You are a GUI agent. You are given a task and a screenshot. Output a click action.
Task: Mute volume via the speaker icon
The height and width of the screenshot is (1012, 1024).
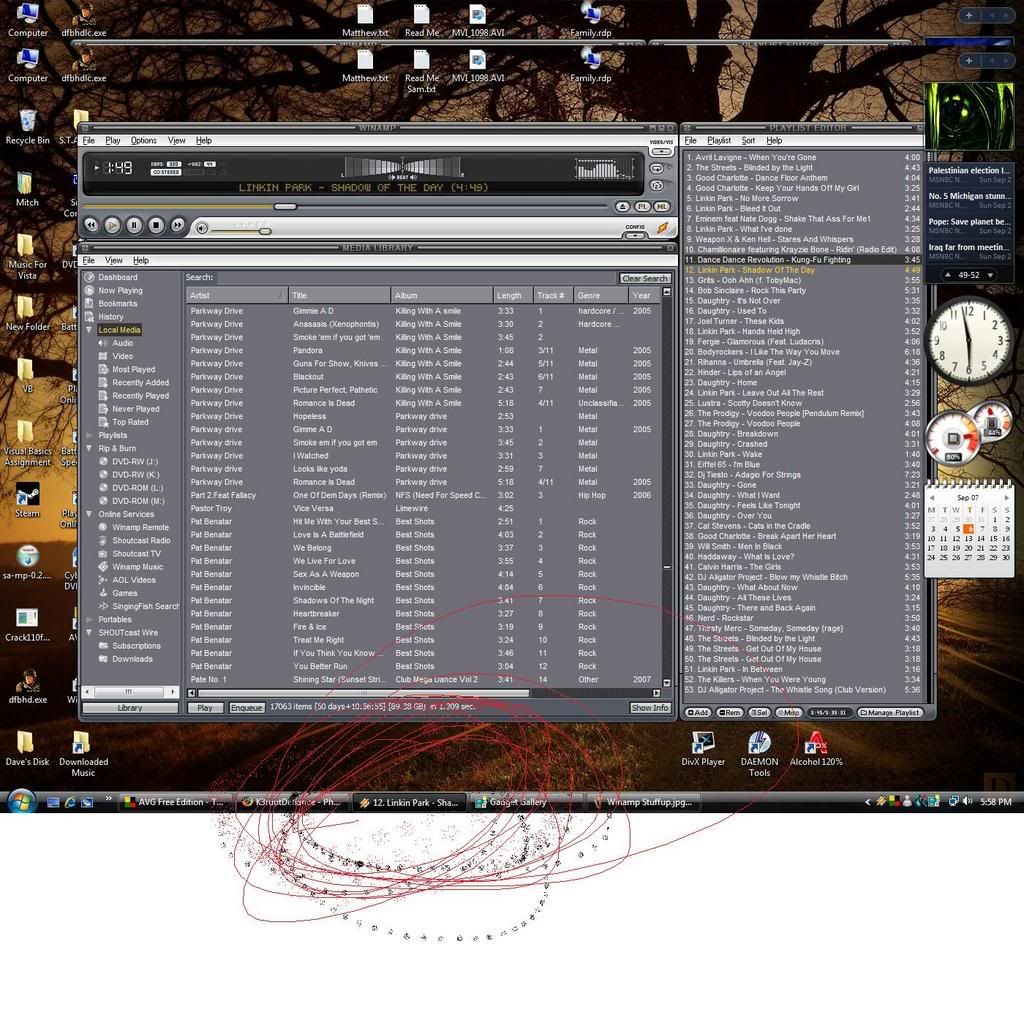click(202, 228)
